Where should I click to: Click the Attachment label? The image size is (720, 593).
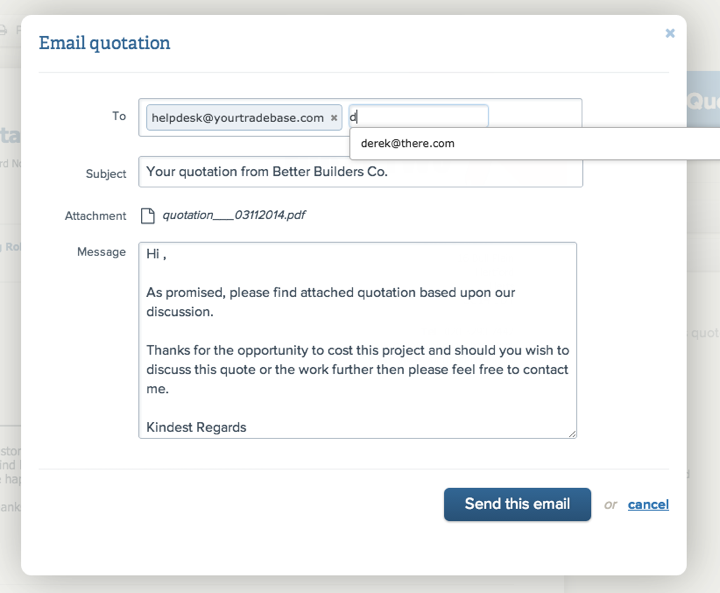[96, 216]
